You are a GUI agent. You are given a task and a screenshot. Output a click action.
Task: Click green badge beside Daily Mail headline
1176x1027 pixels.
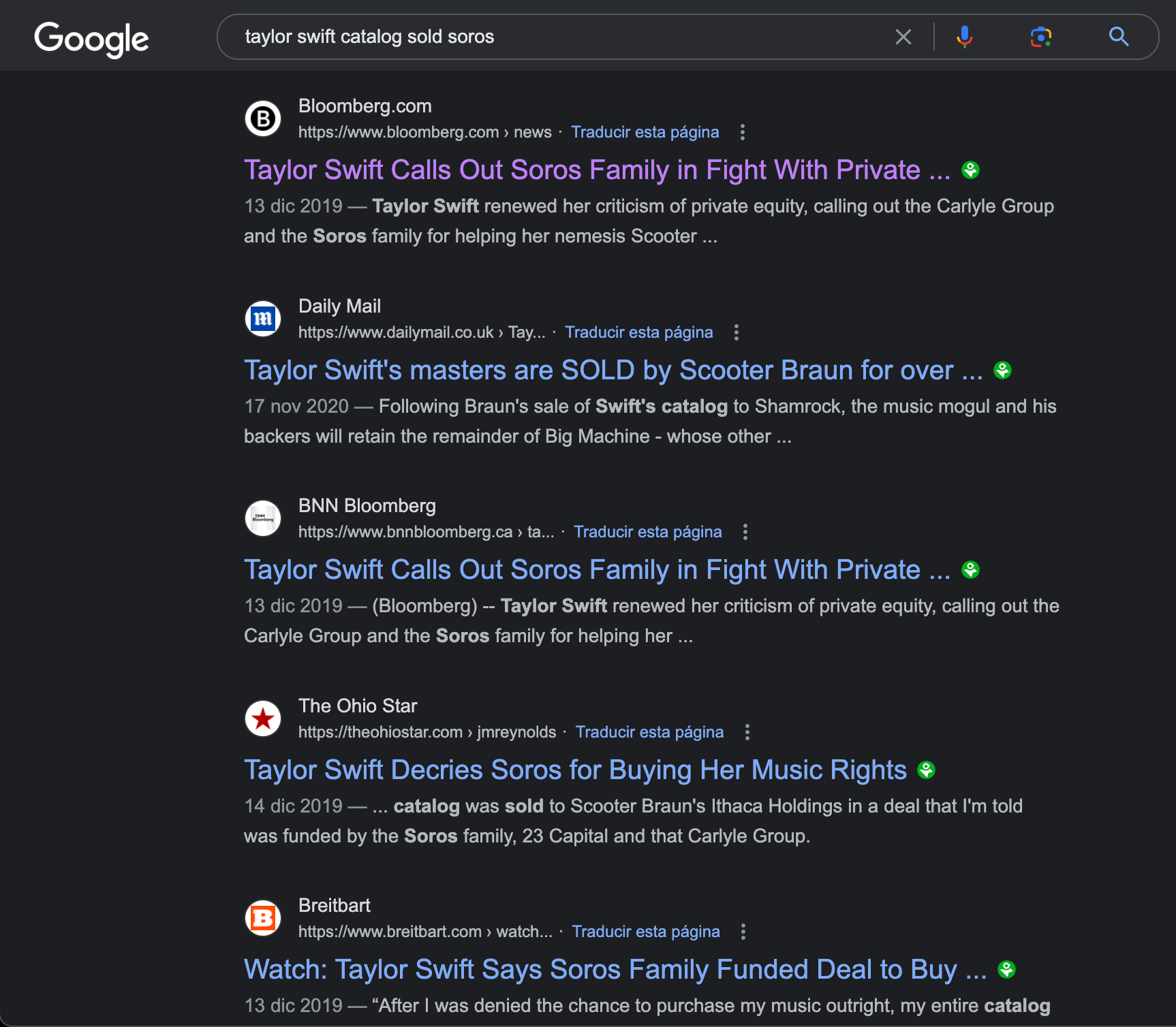coord(1002,370)
